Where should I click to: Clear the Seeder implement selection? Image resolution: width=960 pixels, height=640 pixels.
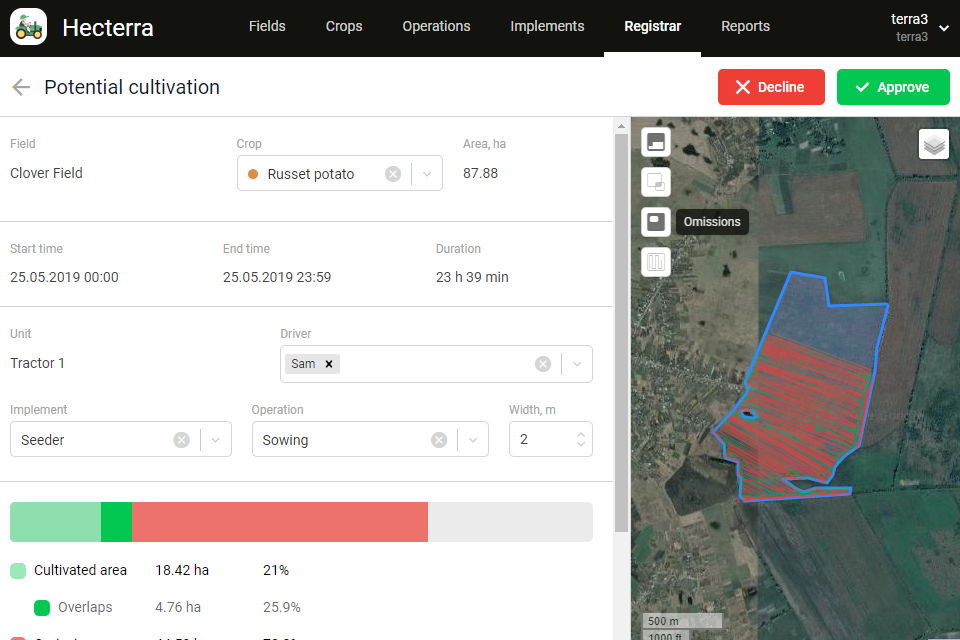pos(181,440)
